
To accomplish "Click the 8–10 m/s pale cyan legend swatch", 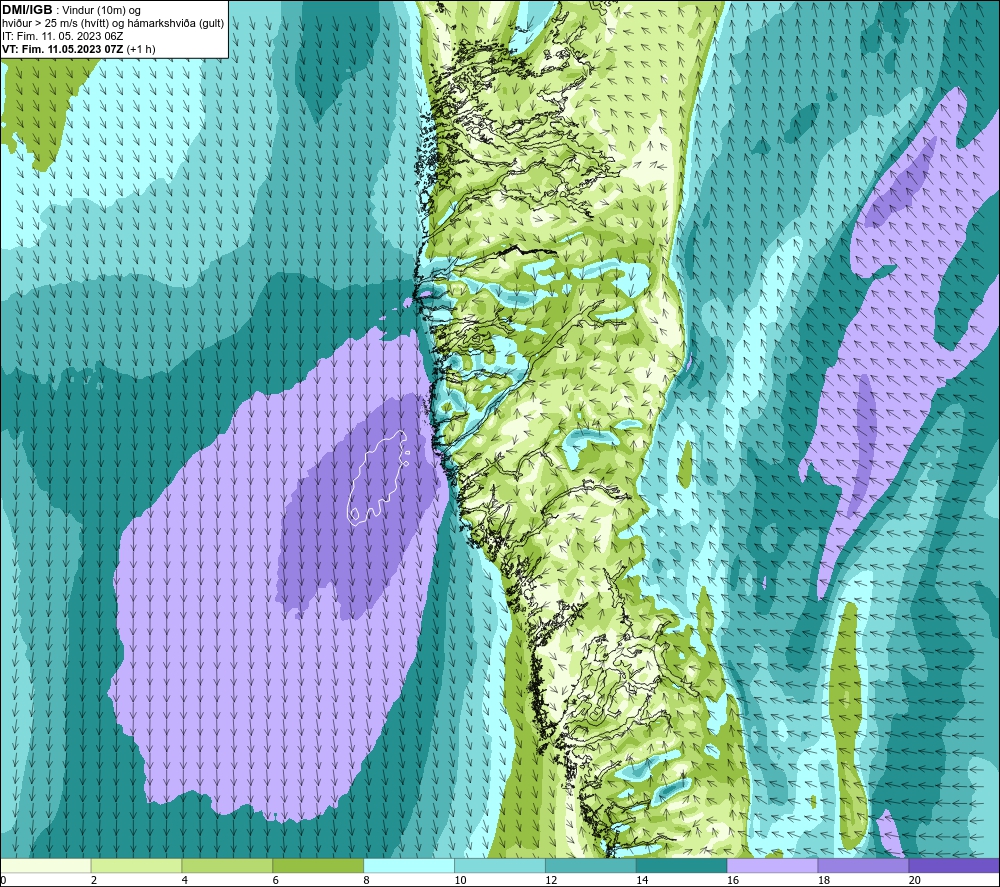I will (x=409, y=866).
